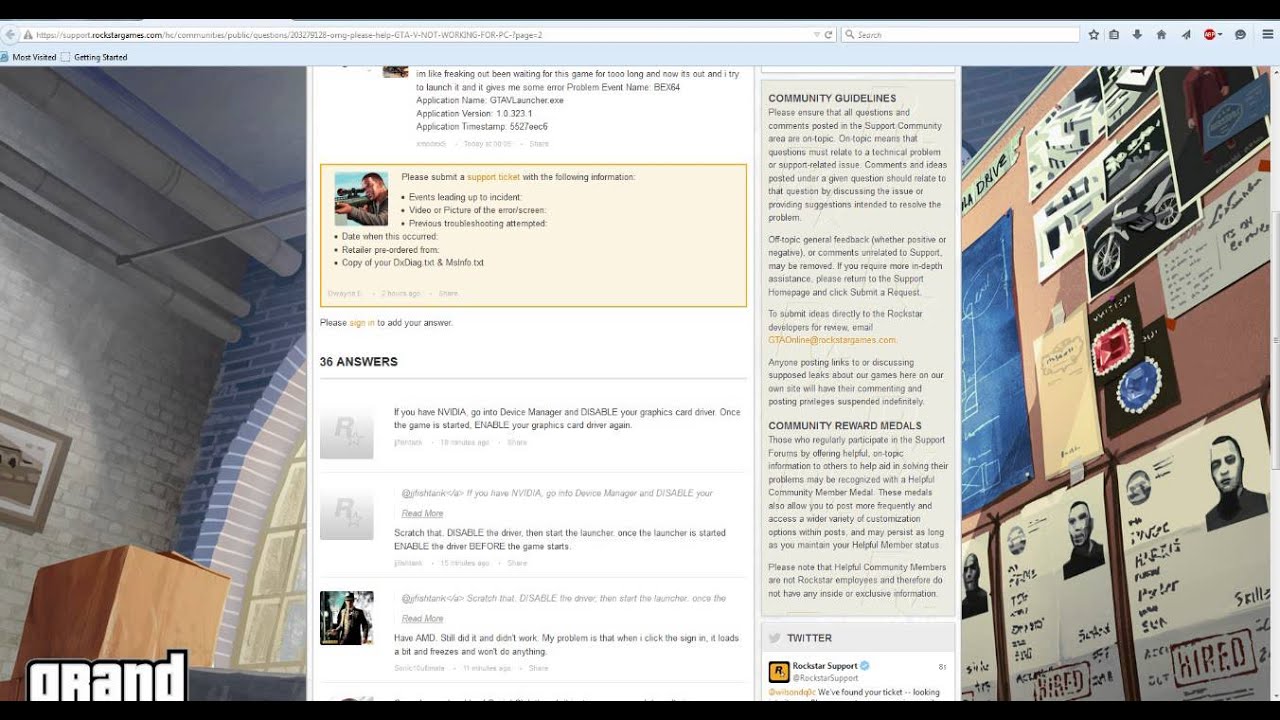The image size is (1280, 720).
Task: Click the @RockstarSupport handle
Action: pyautogui.click(x=825, y=678)
